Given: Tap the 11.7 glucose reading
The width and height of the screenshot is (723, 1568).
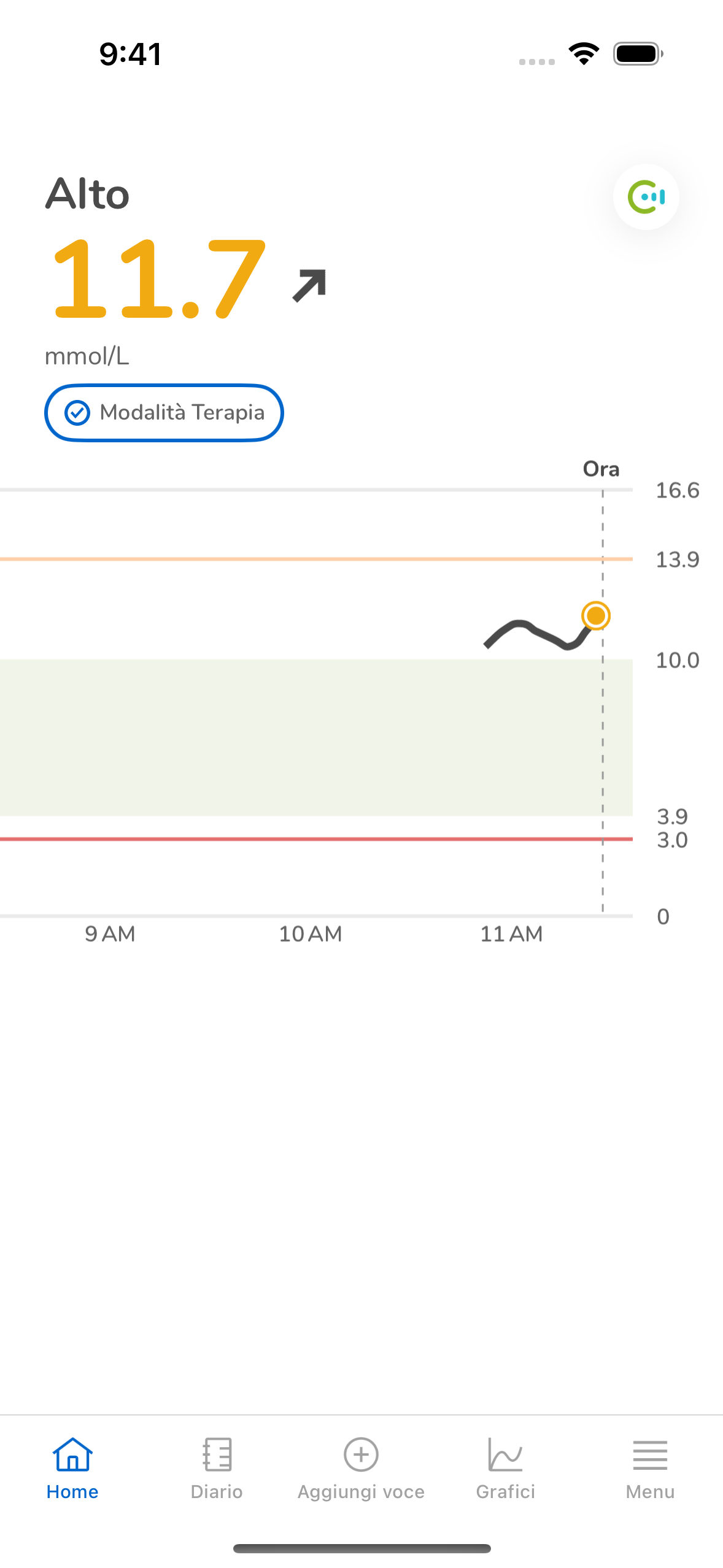Looking at the screenshot, I should (160, 280).
